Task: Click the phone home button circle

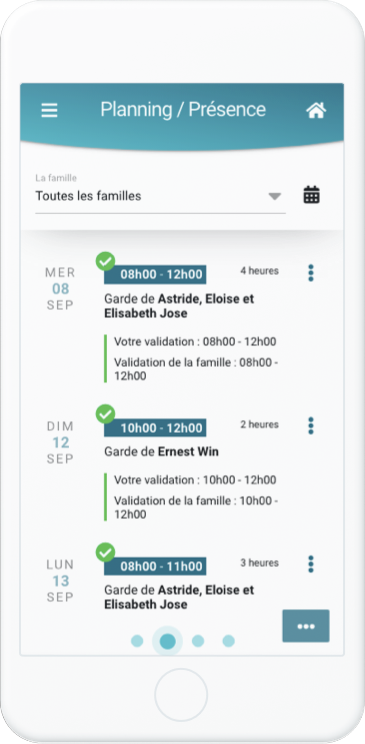Action: 181,695
